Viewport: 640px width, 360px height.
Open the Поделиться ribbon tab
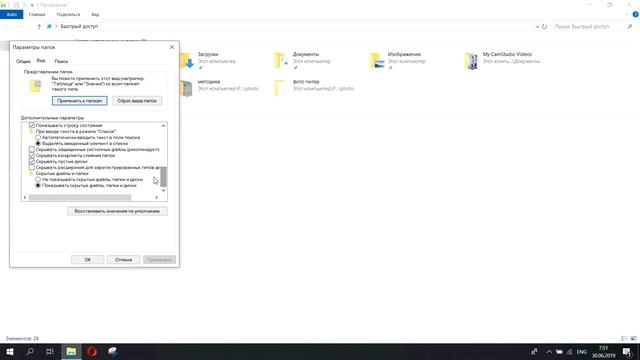pos(68,14)
